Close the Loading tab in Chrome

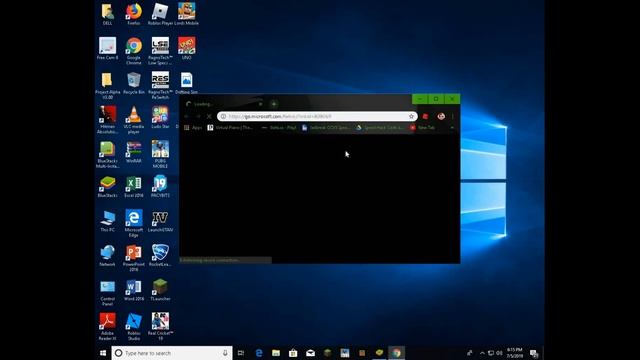(260, 104)
